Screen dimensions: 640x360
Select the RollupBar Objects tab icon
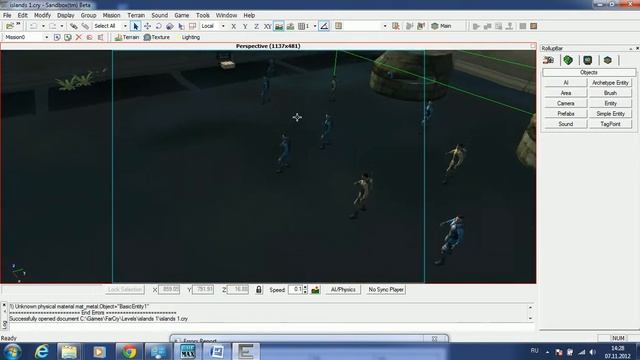549,60
